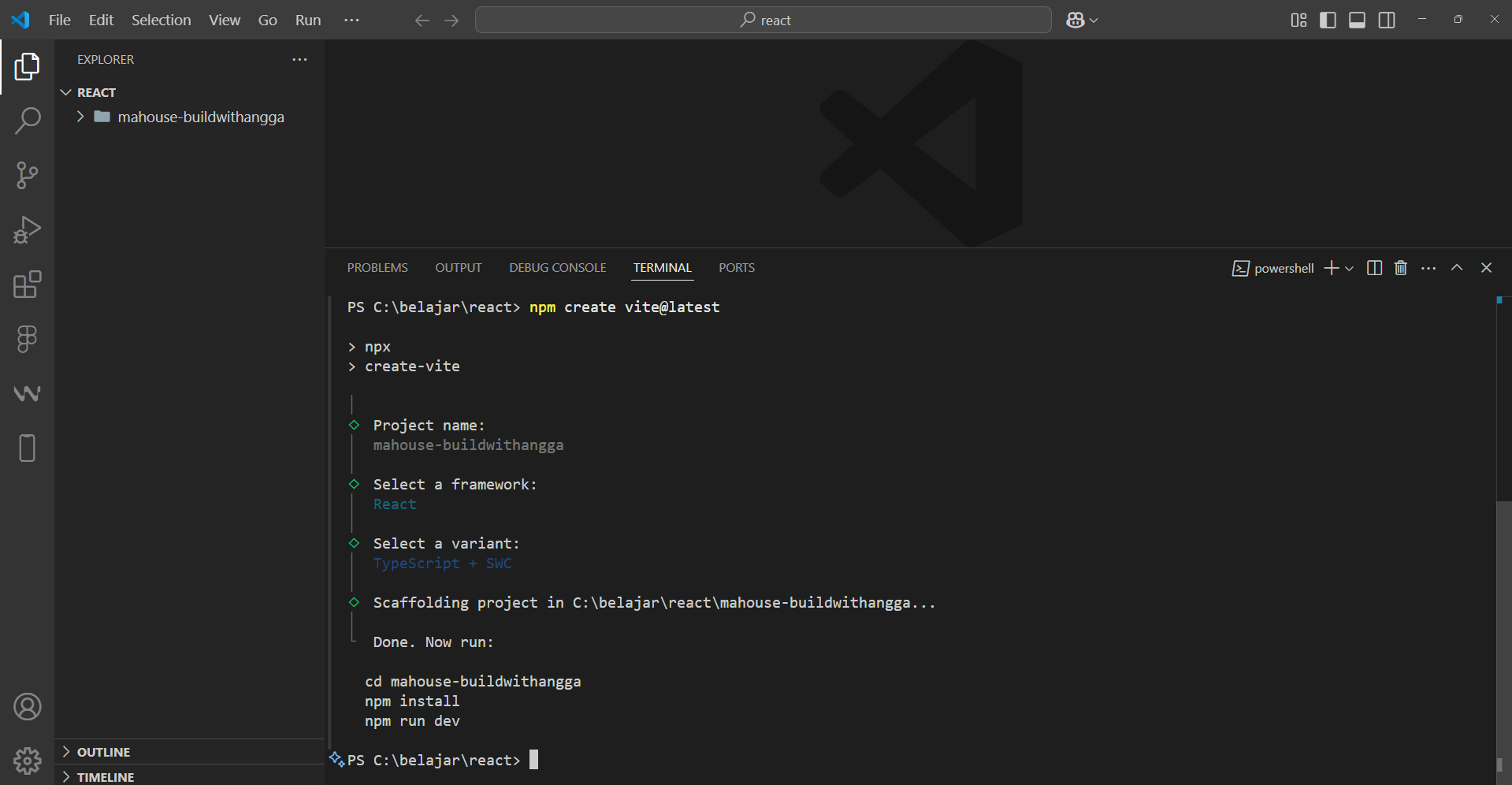Switch to the PROBLEMS tab
This screenshot has width=1512, height=785.
pyautogui.click(x=377, y=268)
